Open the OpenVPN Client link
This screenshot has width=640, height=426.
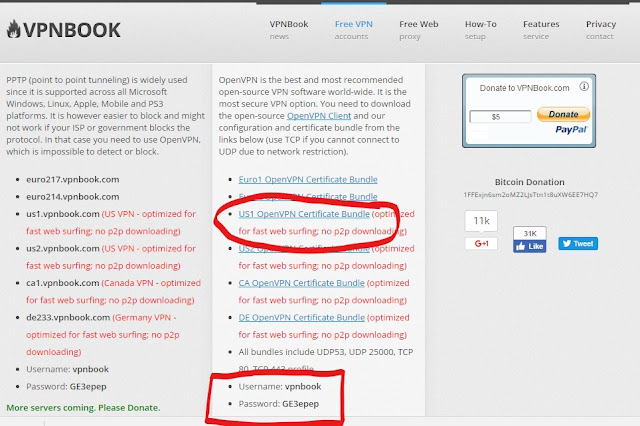[319, 116]
